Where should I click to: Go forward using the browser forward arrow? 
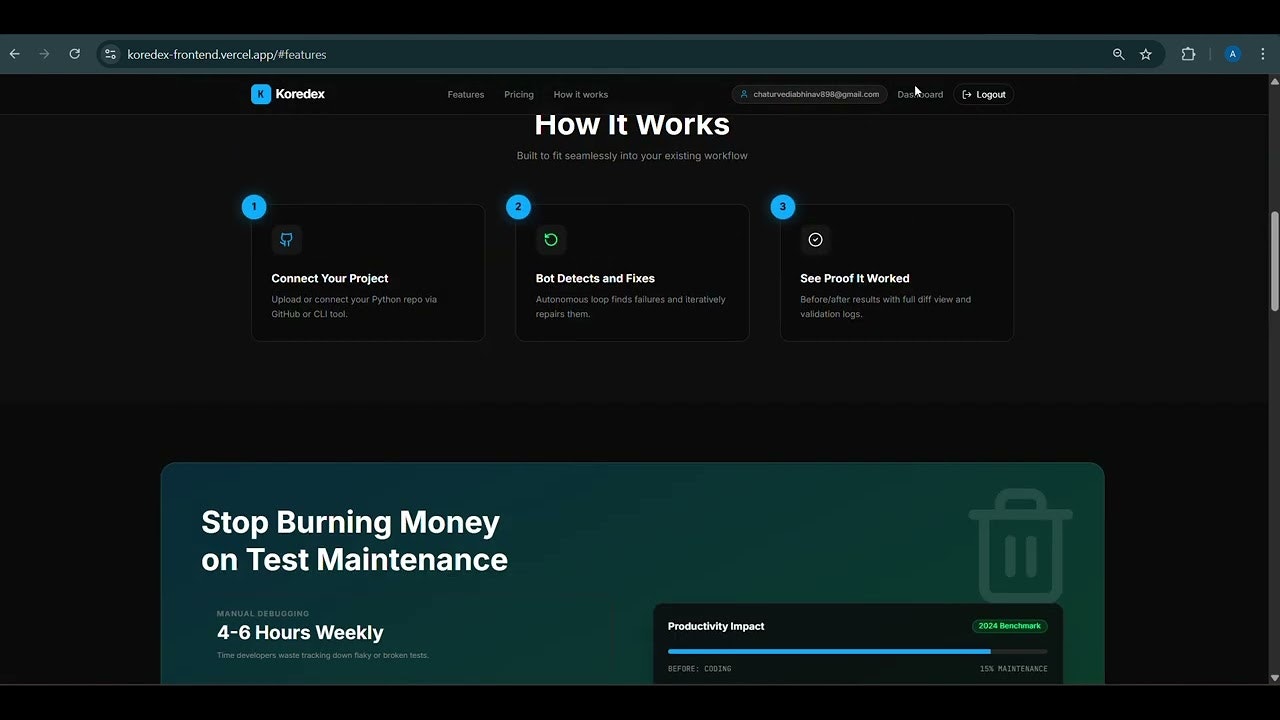tap(44, 54)
